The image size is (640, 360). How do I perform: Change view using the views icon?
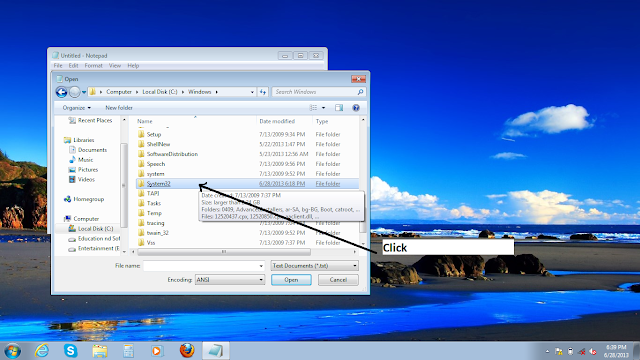tap(313, 108)
